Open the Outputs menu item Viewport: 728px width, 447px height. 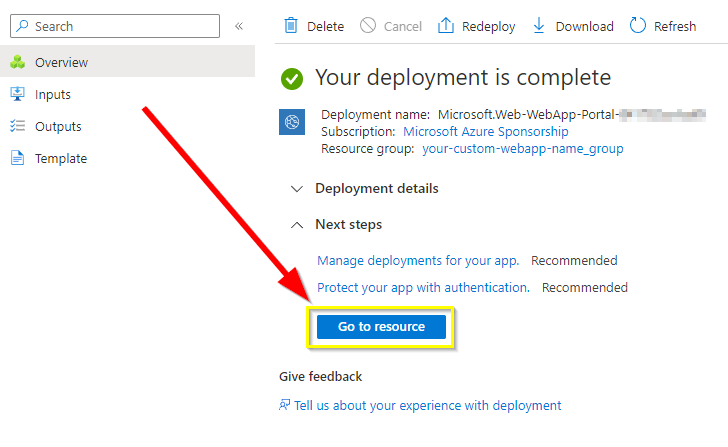[127, 126]
